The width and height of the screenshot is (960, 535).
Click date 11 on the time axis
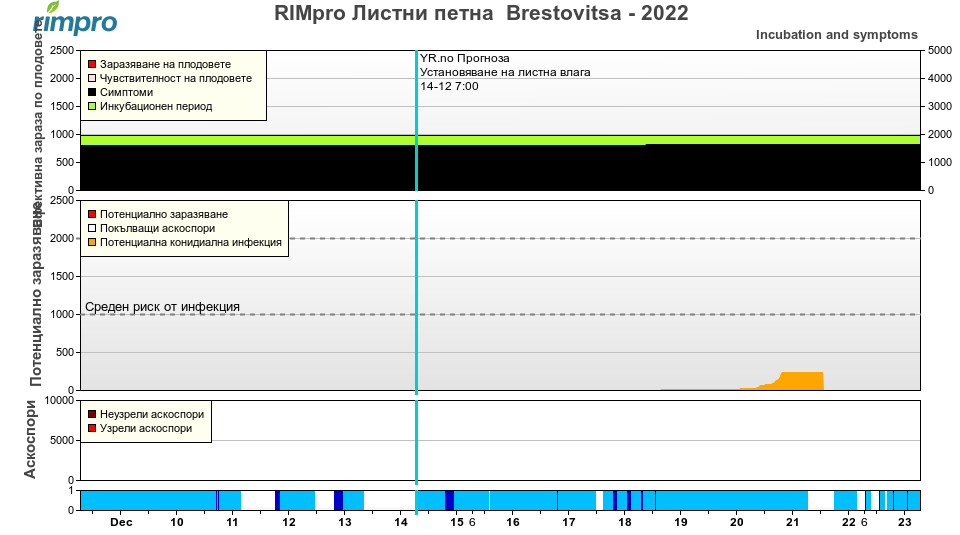click(x=232, y=522)
